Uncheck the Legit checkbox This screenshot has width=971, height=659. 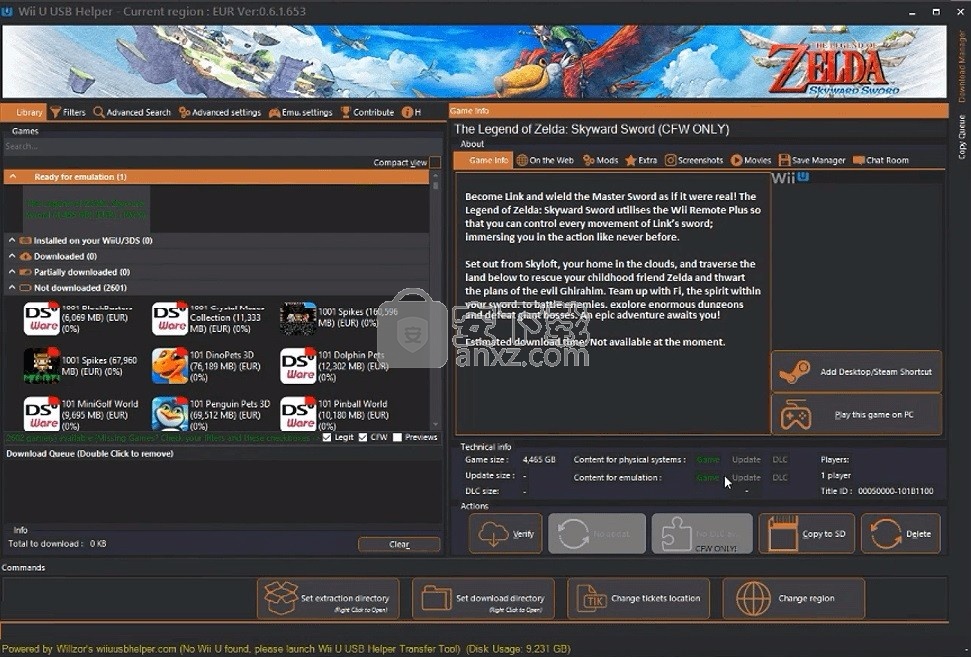[x=327, y=437]
